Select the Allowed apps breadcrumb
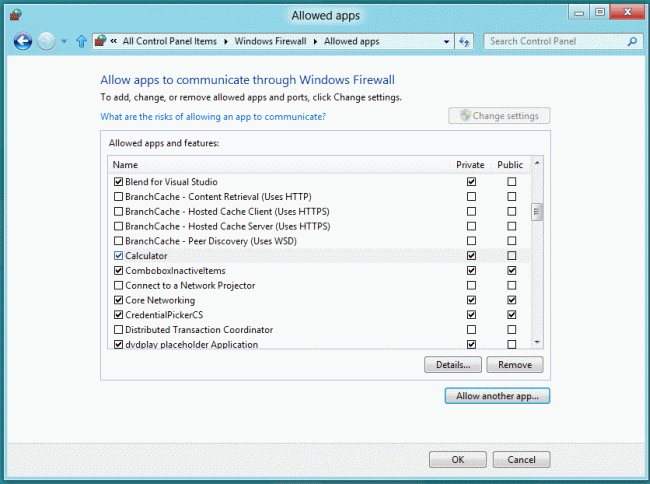Image resolution: width=650 pixels, height=484 pixels. tap(352, 41)
